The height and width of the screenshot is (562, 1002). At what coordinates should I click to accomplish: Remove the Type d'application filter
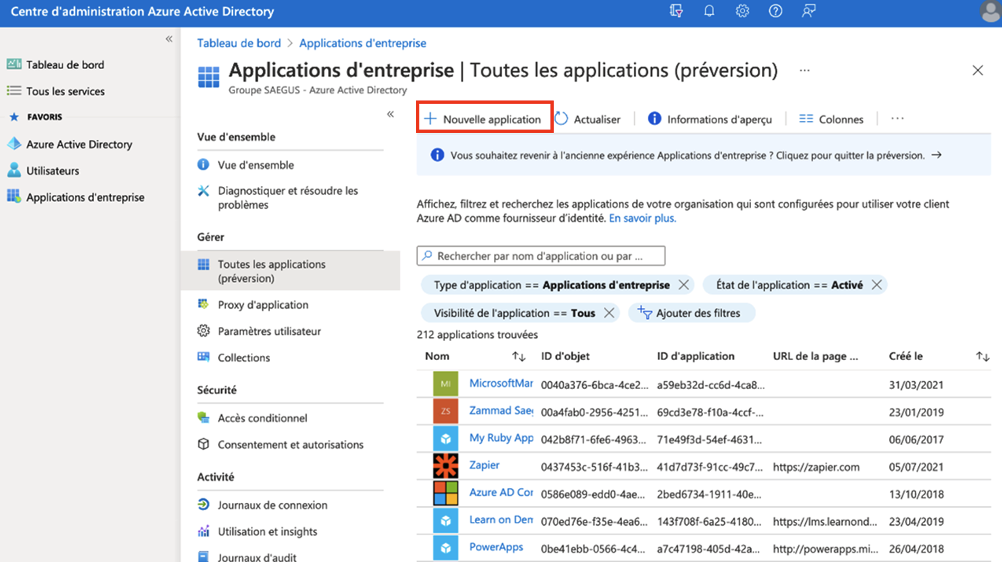coord(684,285)
